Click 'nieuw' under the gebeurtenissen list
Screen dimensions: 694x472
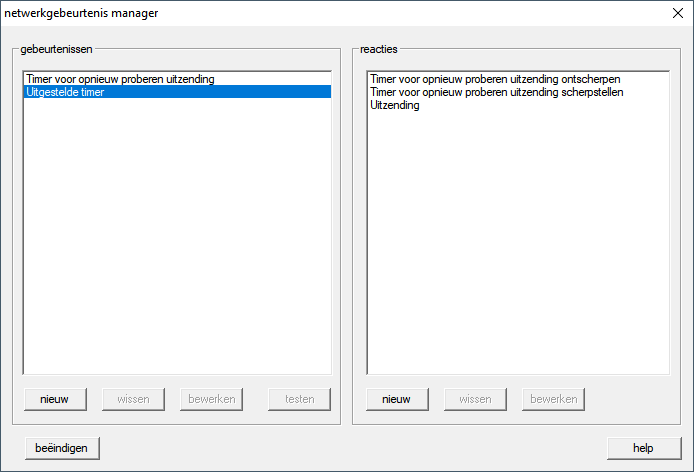click(55, 399)
